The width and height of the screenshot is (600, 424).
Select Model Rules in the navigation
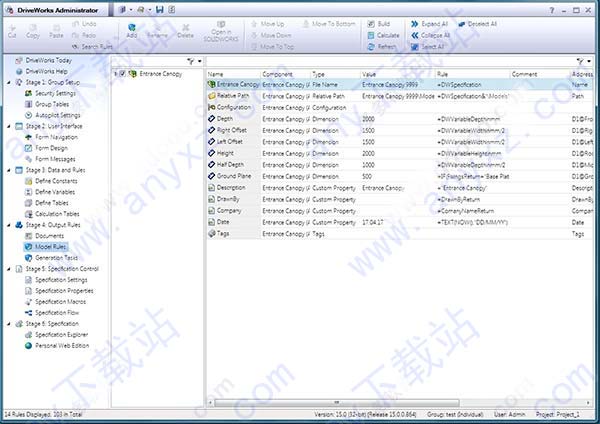pyautogui.click(x=46, y=247)
